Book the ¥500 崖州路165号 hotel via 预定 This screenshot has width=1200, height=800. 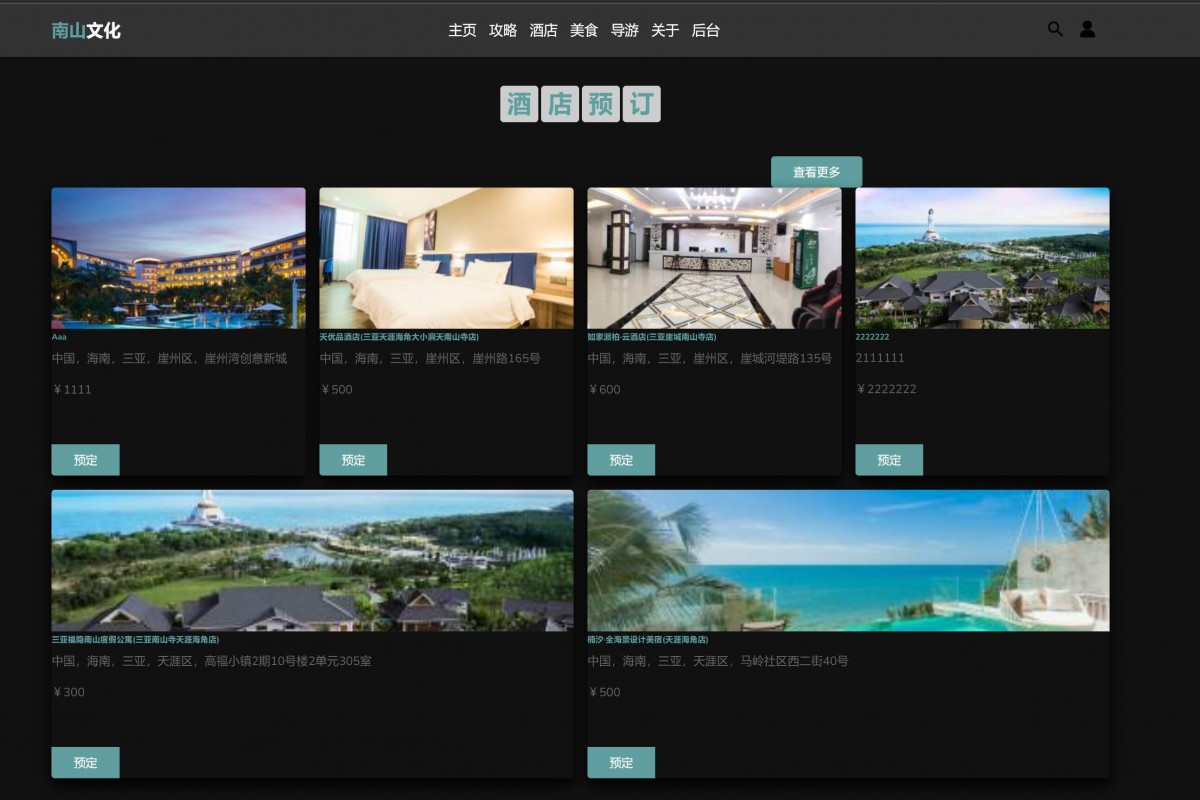coord(353,460)
